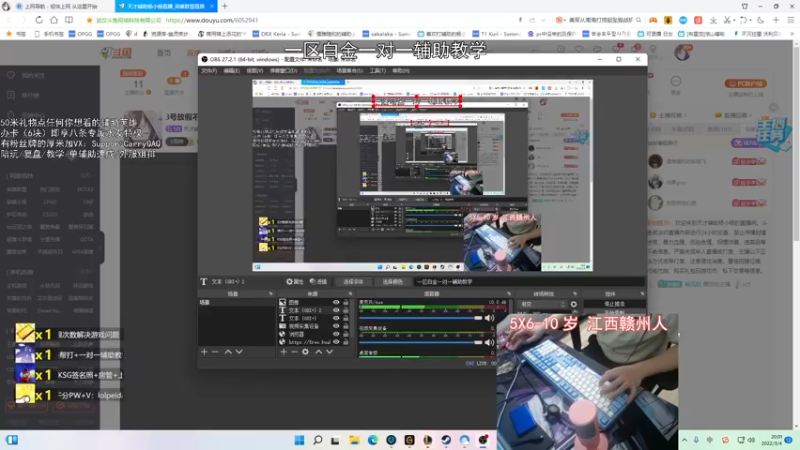Pop out the Sources dock
The image size is (800, 450).
350,294
